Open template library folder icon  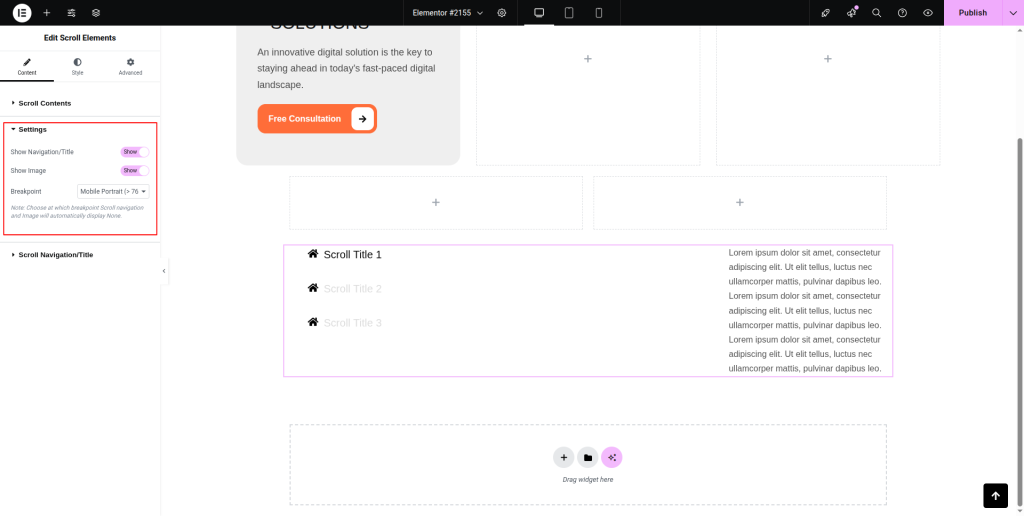pos(588,458)
